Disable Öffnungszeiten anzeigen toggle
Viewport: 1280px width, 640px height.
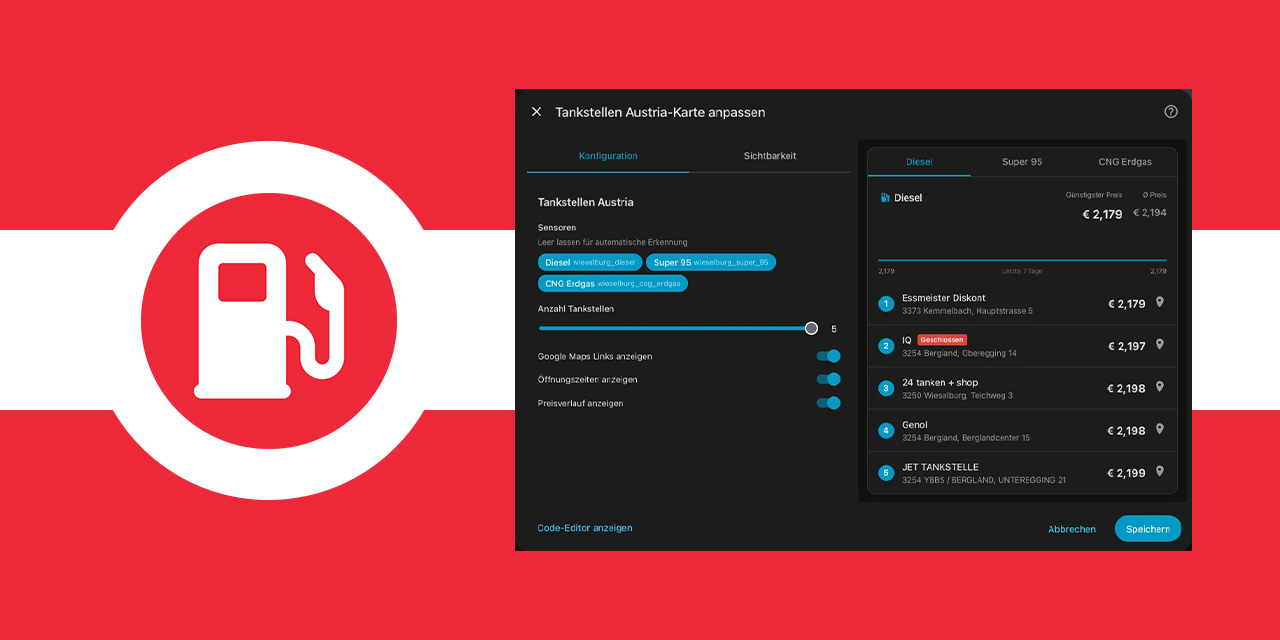point(828,379)
